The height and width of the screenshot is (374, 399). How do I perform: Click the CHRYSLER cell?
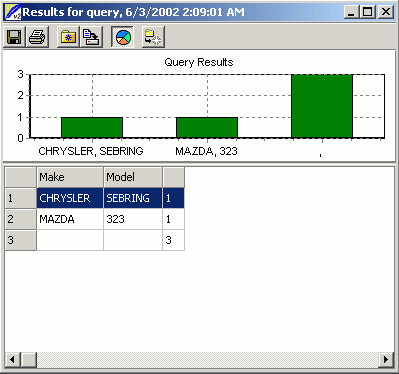pos(70,198)
